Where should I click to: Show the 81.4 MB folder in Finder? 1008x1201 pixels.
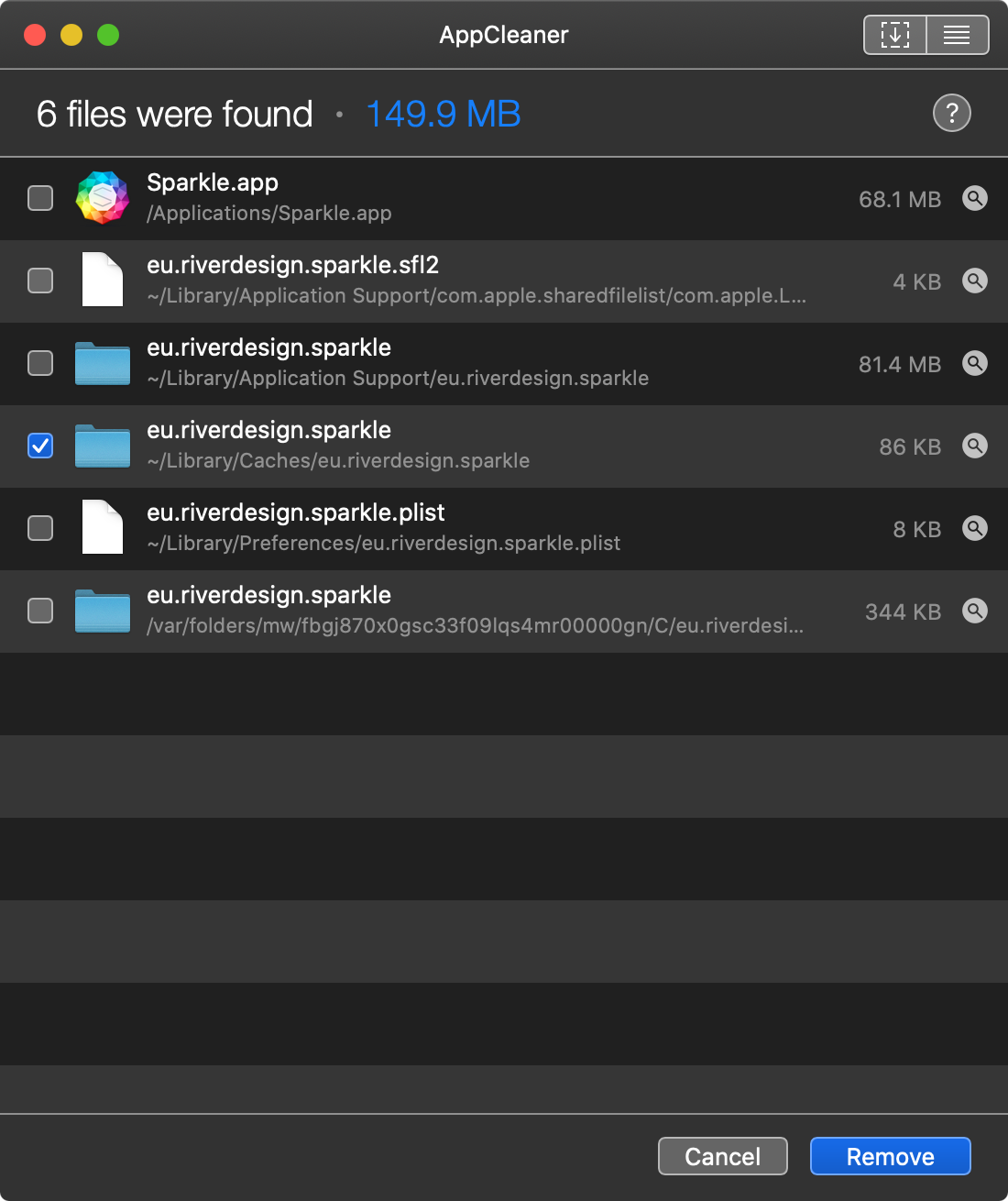pos(975,363)
